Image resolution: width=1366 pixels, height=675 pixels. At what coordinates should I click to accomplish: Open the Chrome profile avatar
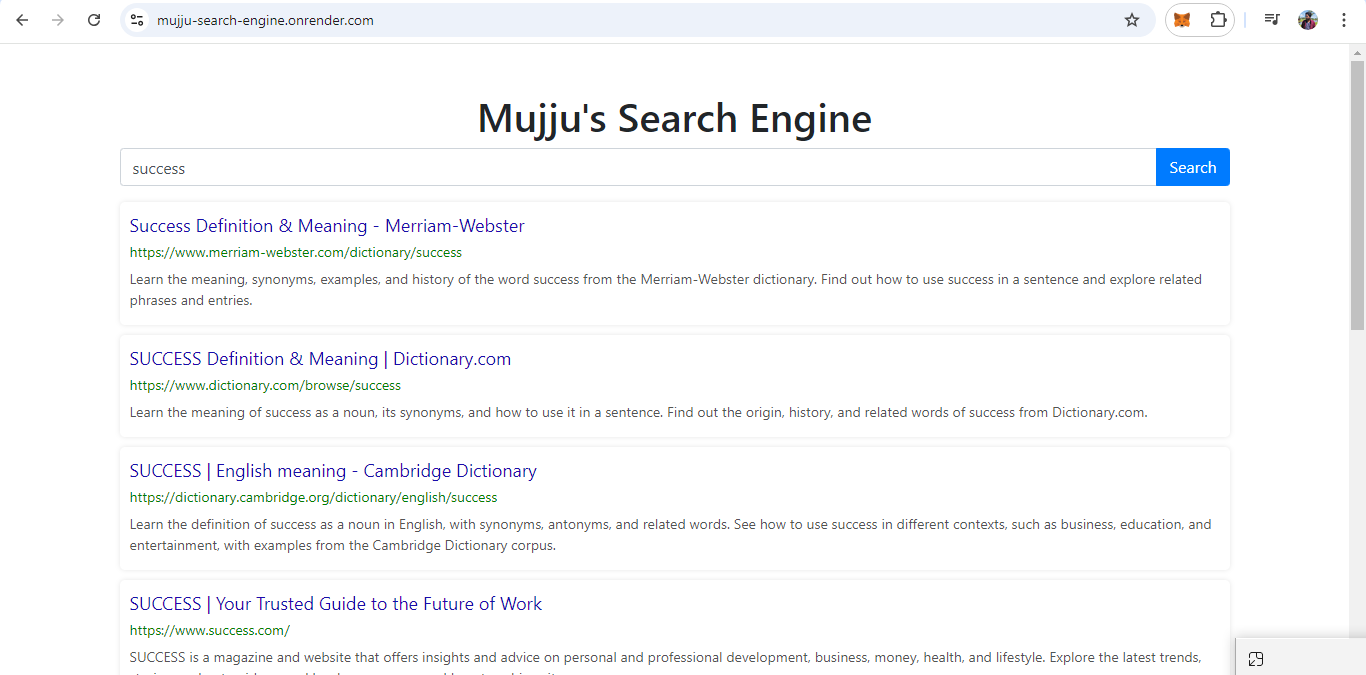(1308, 20)
